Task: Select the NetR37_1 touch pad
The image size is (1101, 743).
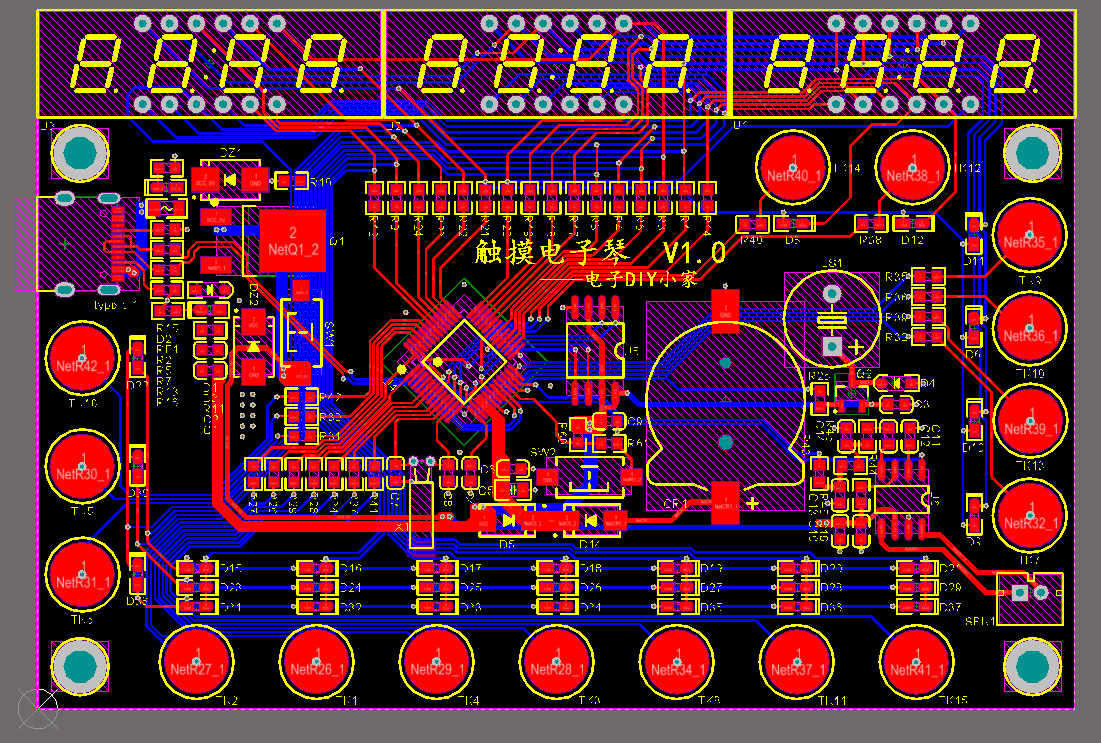Action: 797,662
